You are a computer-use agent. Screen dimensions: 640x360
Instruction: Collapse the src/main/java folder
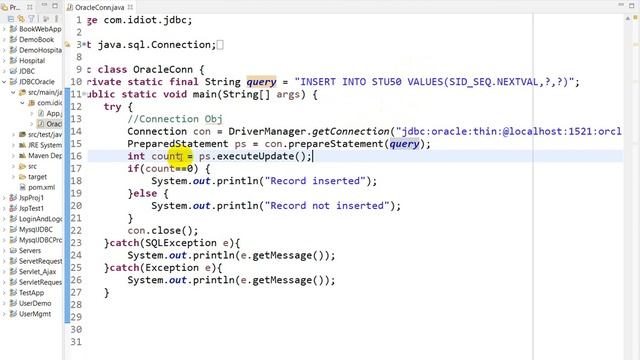(x=13, y=92)
